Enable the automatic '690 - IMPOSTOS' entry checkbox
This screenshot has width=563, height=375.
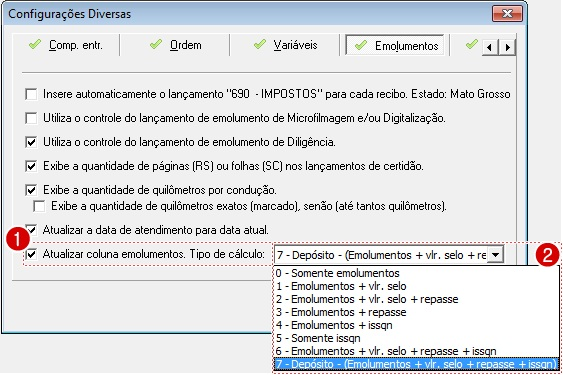pyautogui.click(x=31, y=94)
